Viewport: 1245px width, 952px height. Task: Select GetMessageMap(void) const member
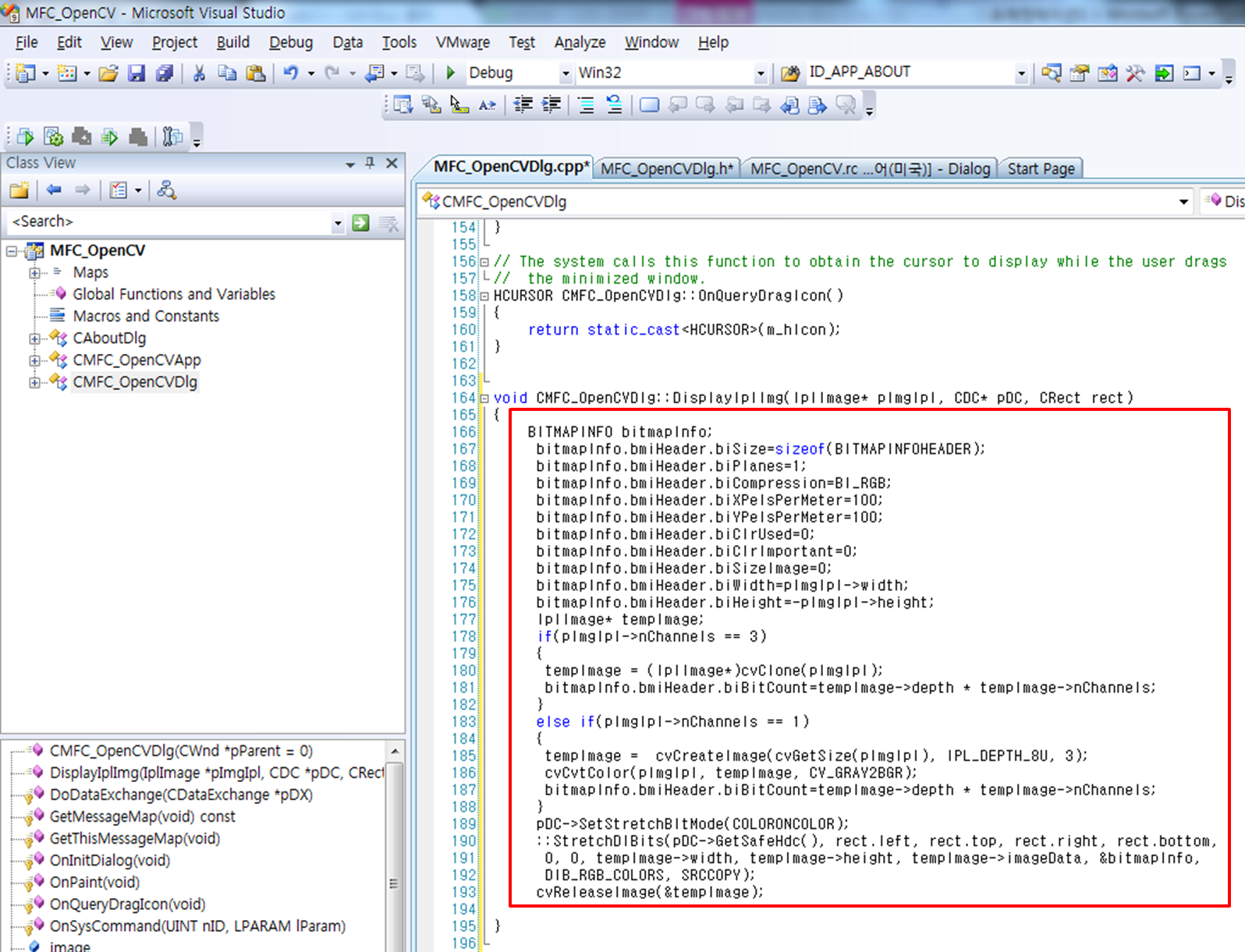[142, 817]
